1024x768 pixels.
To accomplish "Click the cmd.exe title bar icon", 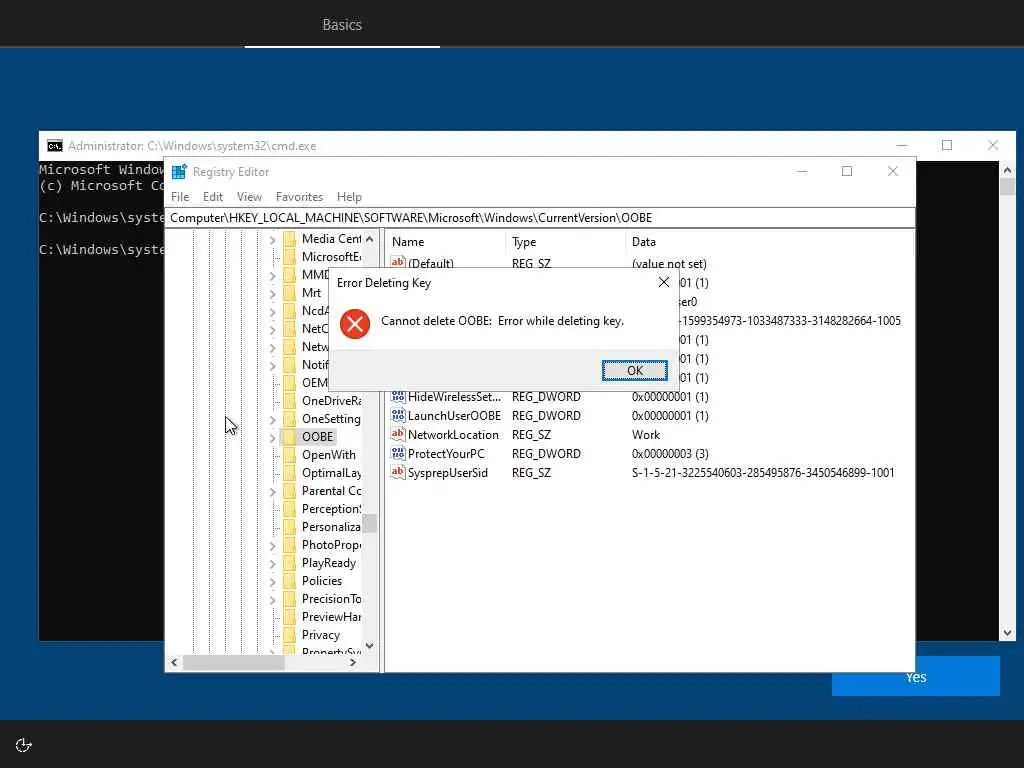I will tap(55, 146).
